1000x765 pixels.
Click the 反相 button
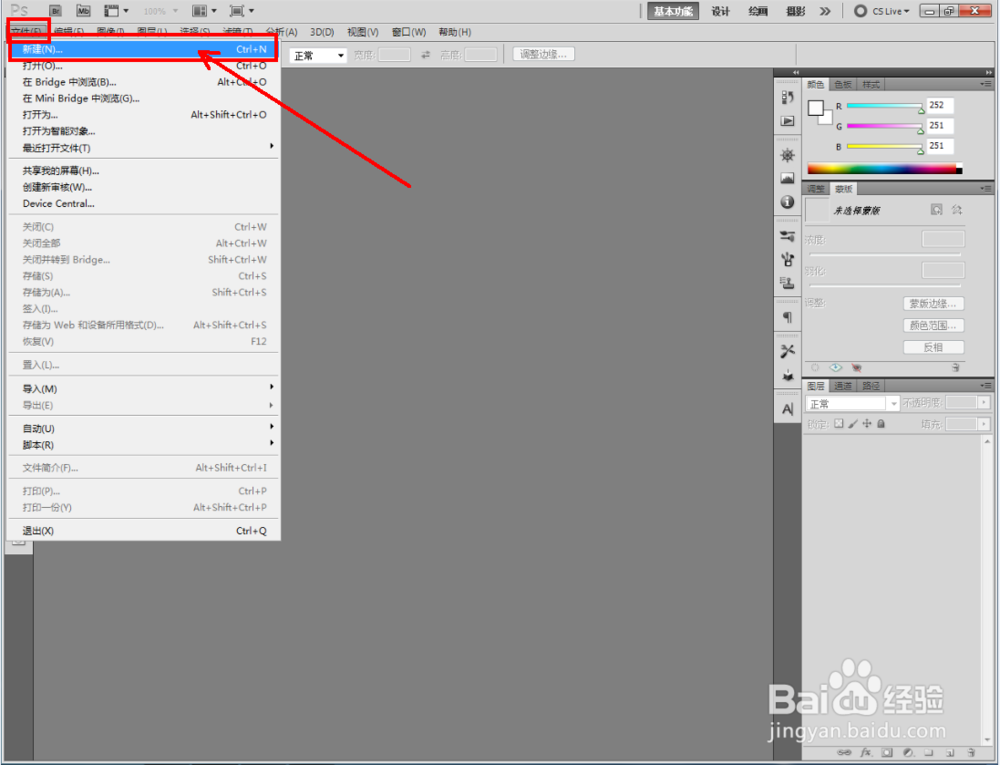[933, 347]
